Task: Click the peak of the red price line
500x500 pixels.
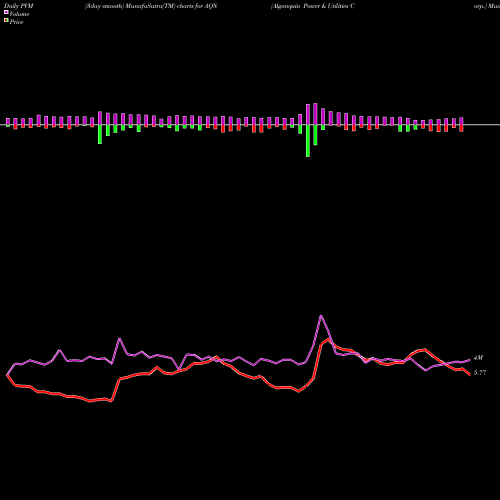Action: pos(329,339)
